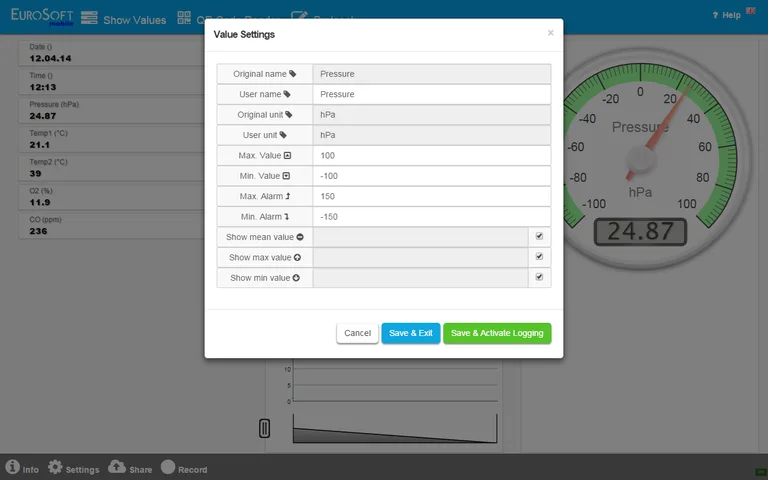Toggle the Show min value checkbox

[x=539, y=277]
